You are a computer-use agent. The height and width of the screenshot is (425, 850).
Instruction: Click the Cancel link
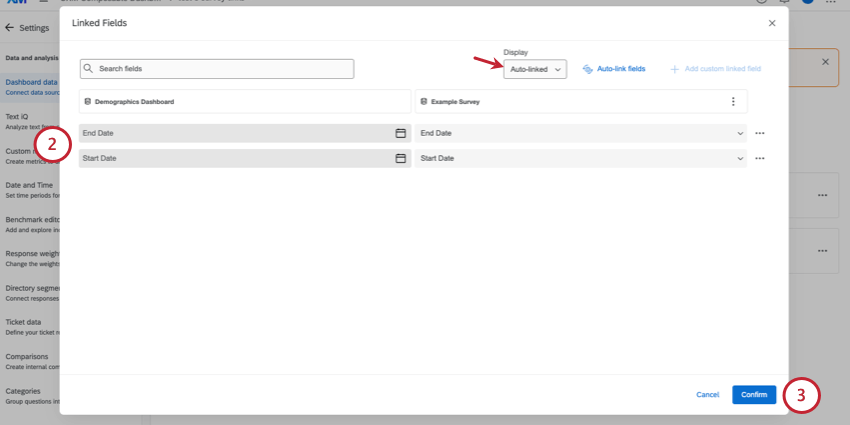707,395
